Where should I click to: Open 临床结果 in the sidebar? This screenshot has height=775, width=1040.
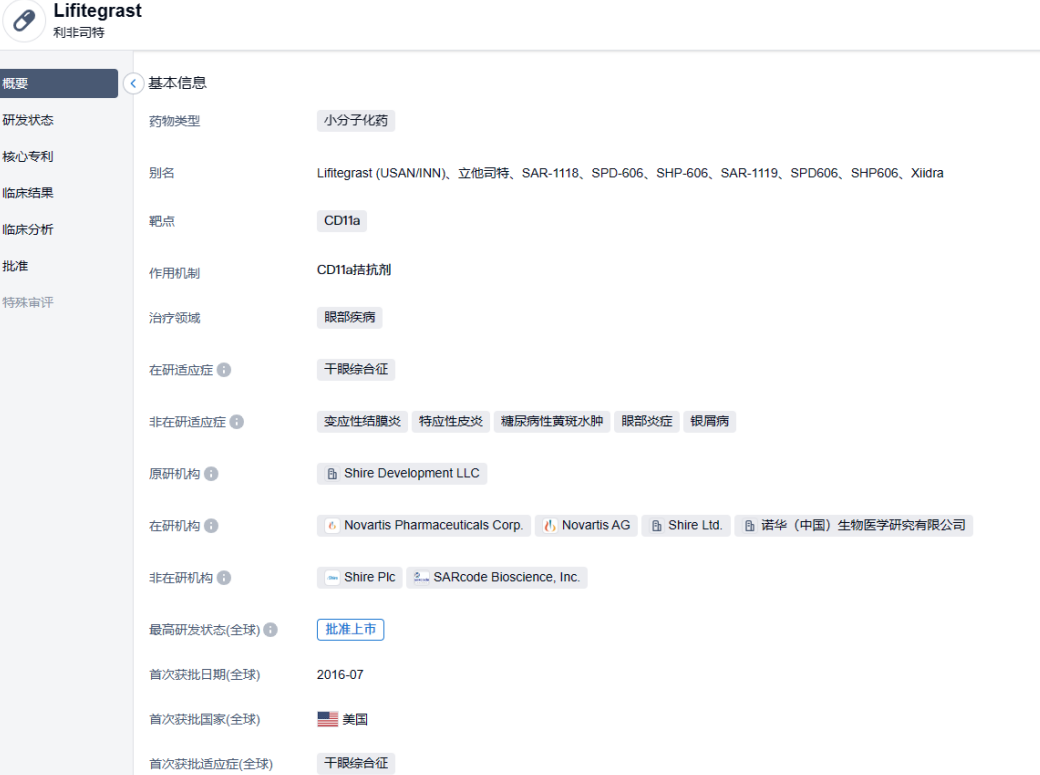(x=28, y=193)
